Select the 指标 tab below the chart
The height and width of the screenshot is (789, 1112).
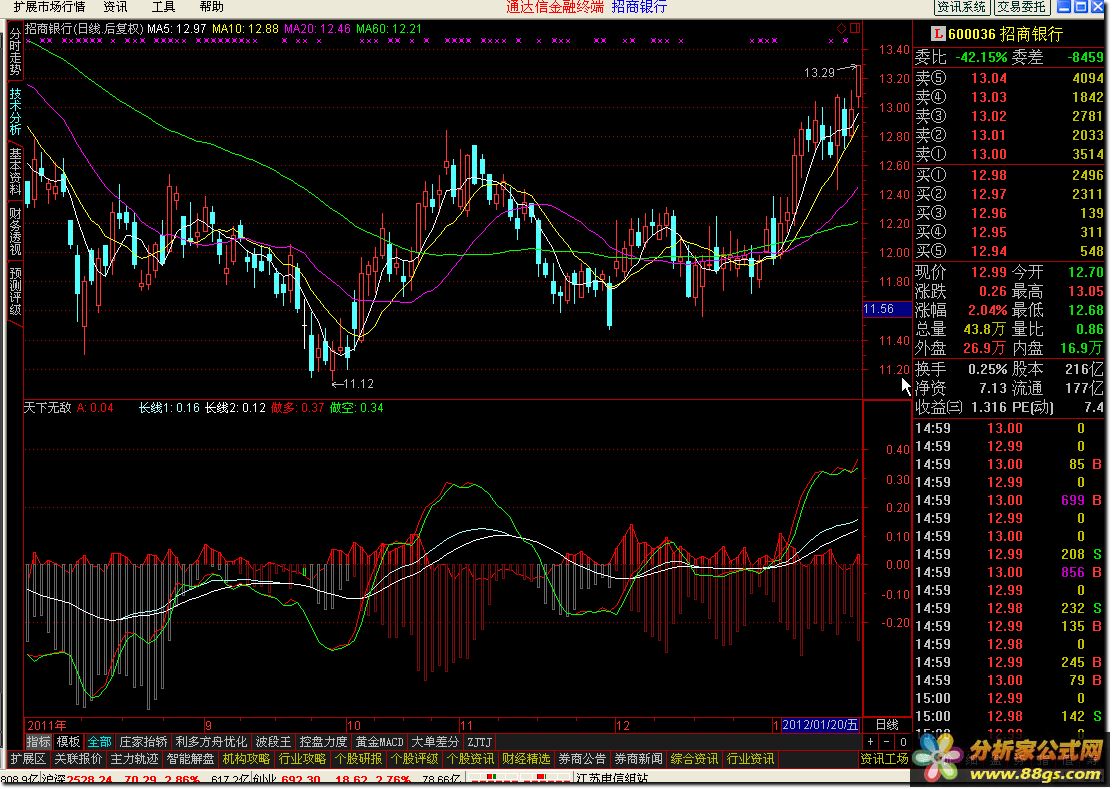[x=38, y=742]
